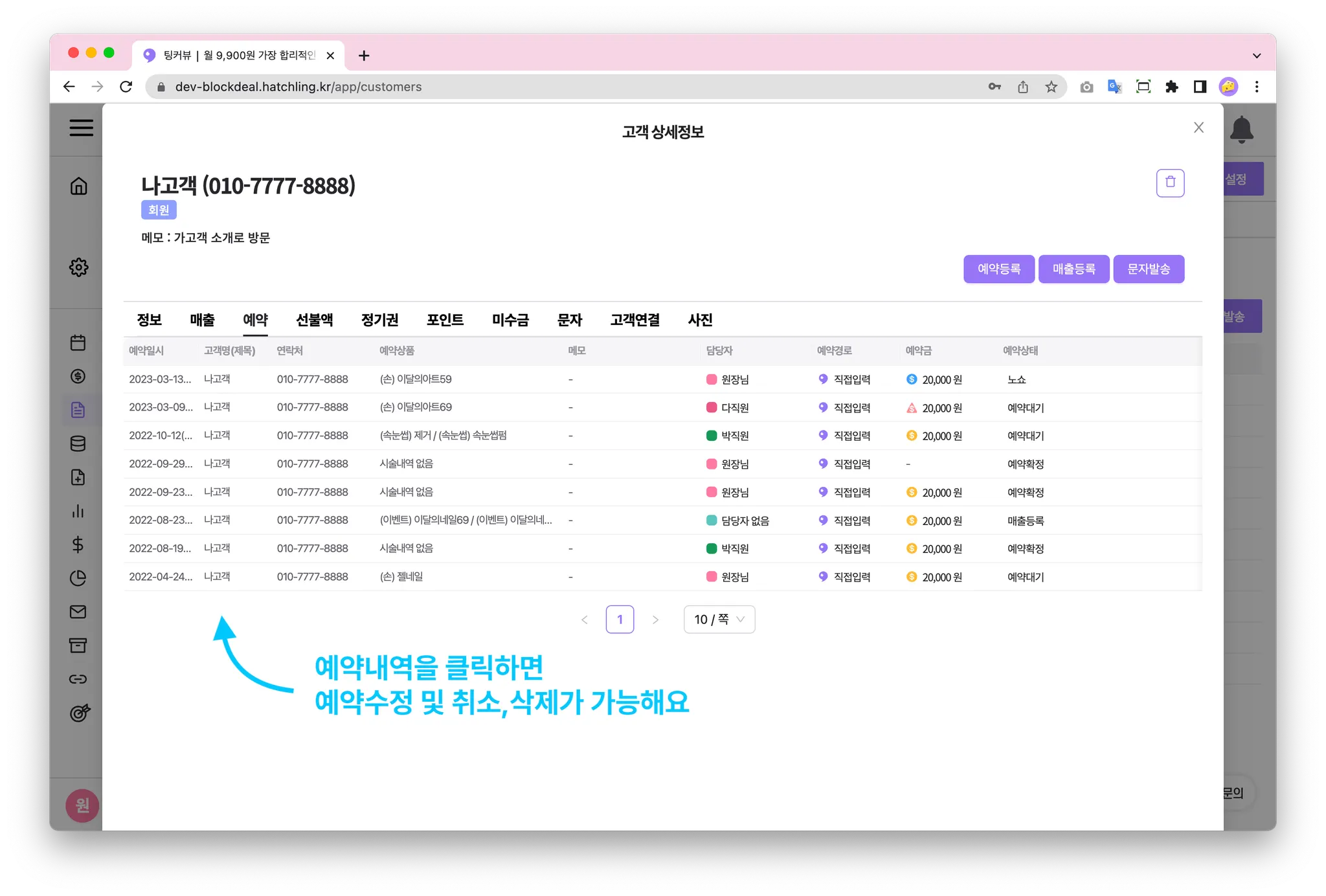Open the browser extensions puzzle icon
1326x896 pixels.
(x=1172, y=87)
